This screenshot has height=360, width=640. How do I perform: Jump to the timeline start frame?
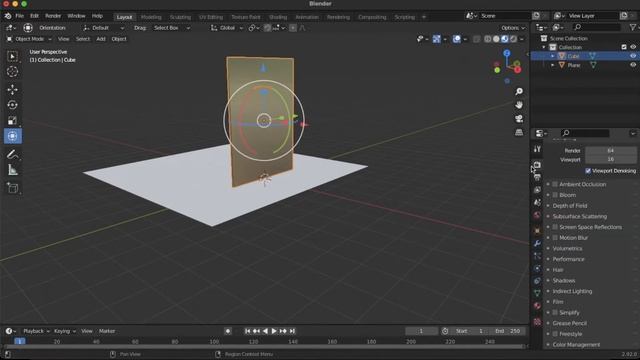[247, 331]
